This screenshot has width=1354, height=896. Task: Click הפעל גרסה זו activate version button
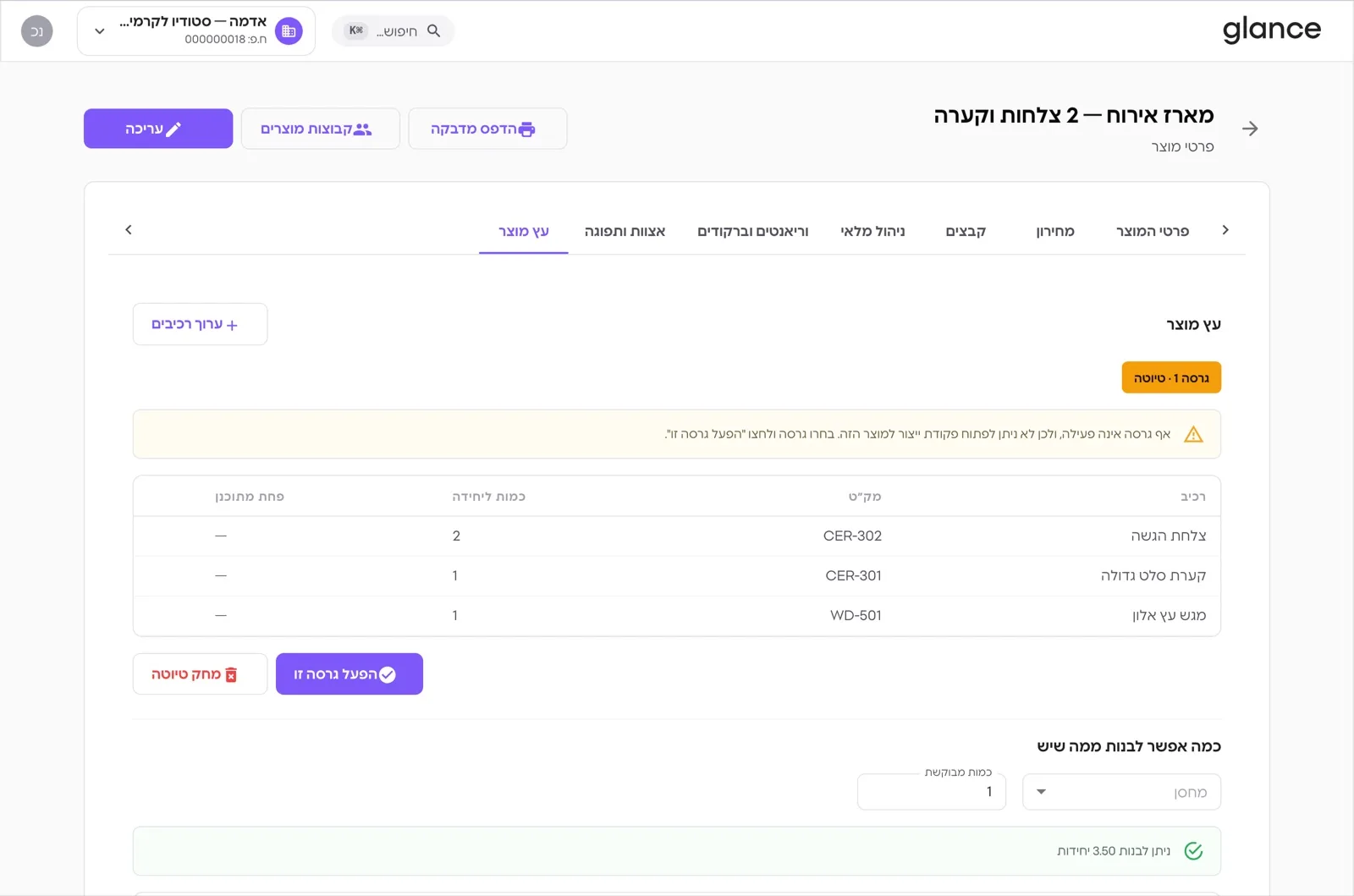click(x=350, y=674)
